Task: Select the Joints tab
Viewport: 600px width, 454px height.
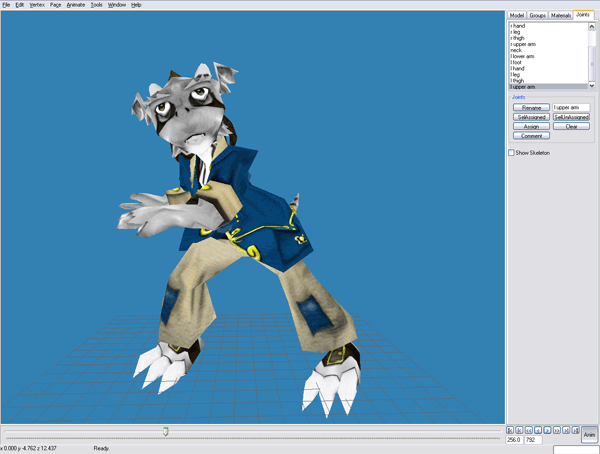Action: (x=583, y=15)
